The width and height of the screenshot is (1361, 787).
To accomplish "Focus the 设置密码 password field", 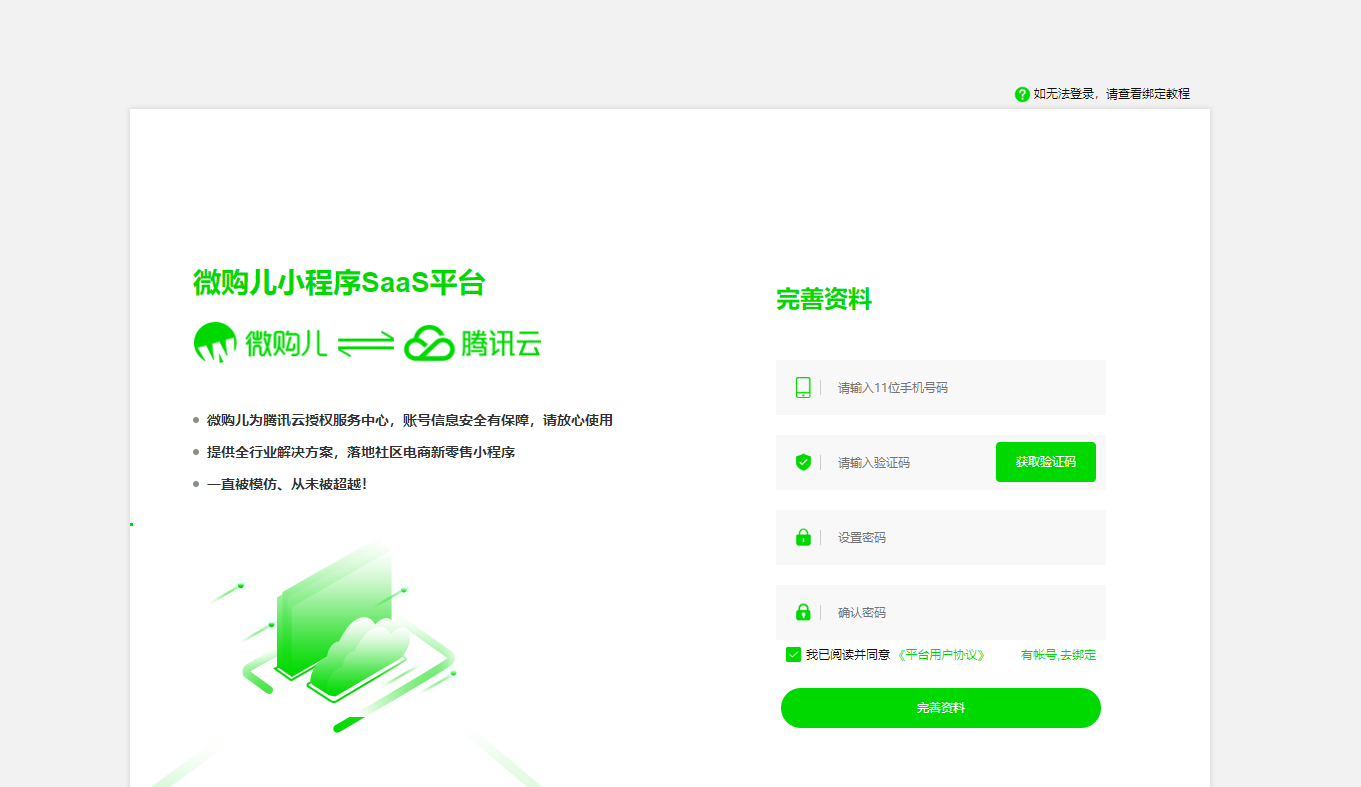I will (940, 537).
